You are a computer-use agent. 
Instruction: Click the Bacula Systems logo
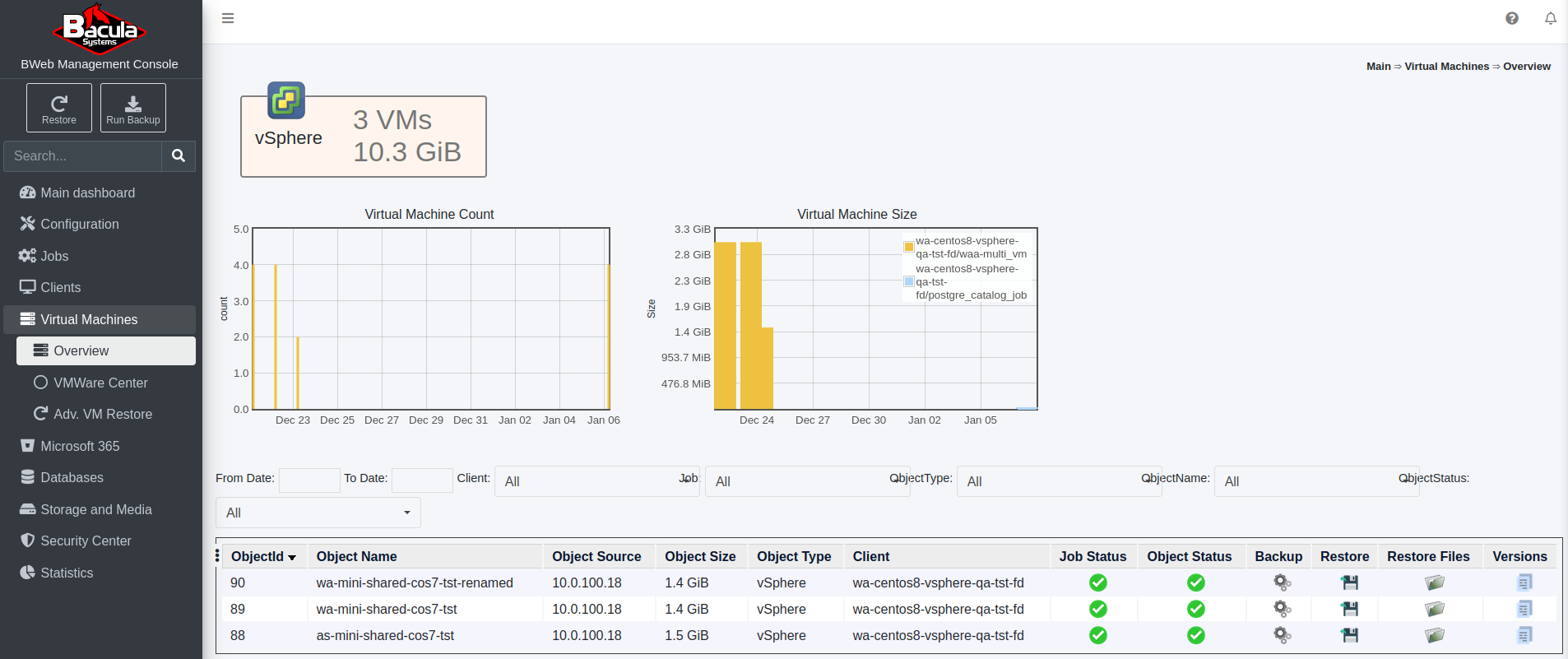click(x=100, y=27)
